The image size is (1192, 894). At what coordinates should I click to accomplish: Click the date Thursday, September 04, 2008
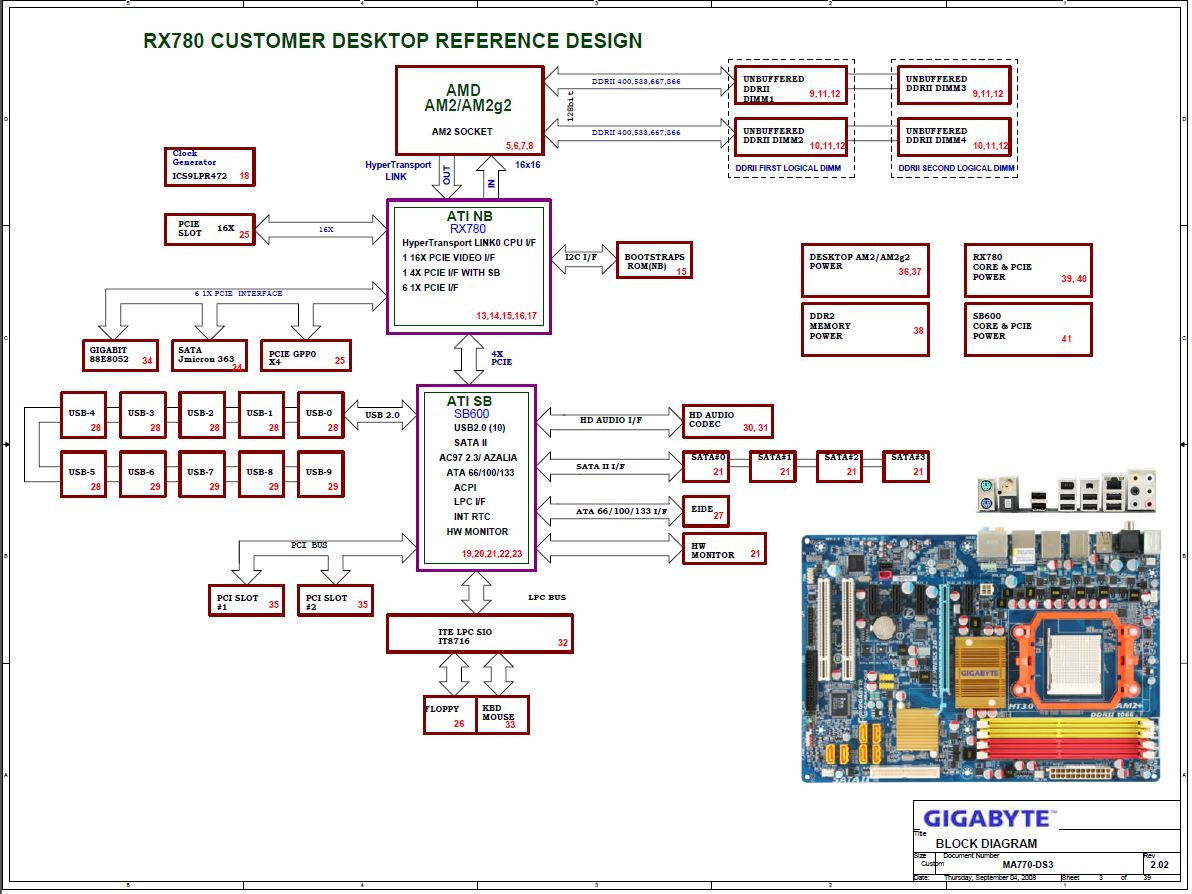pyautogui.click(x=990, y=877)
